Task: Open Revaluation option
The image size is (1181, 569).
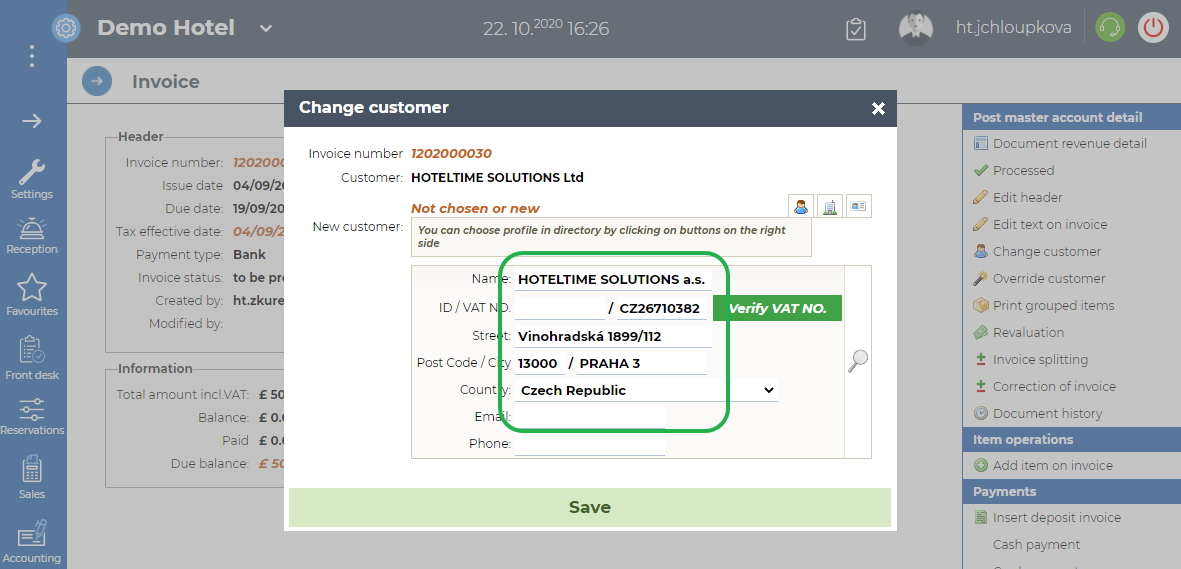Action: pos(1028,332)
